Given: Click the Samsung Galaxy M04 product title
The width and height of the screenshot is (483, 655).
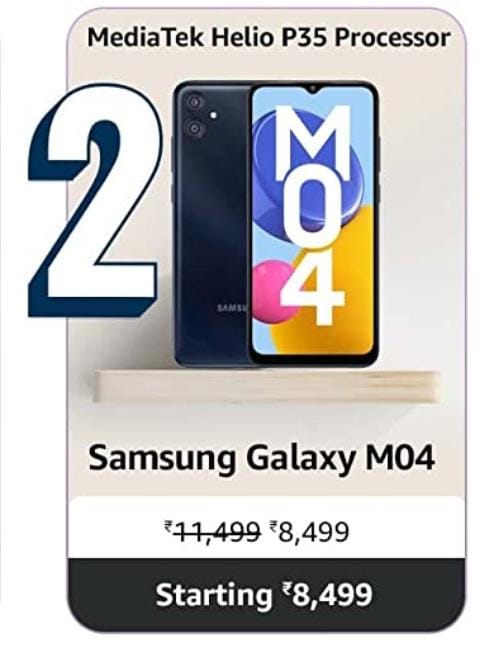Looking at the screenshot, I should point(261,459).
